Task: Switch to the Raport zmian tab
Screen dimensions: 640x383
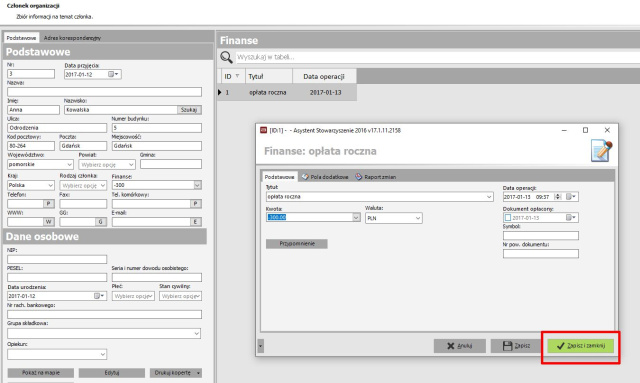Action: click(x=376, y=177)
